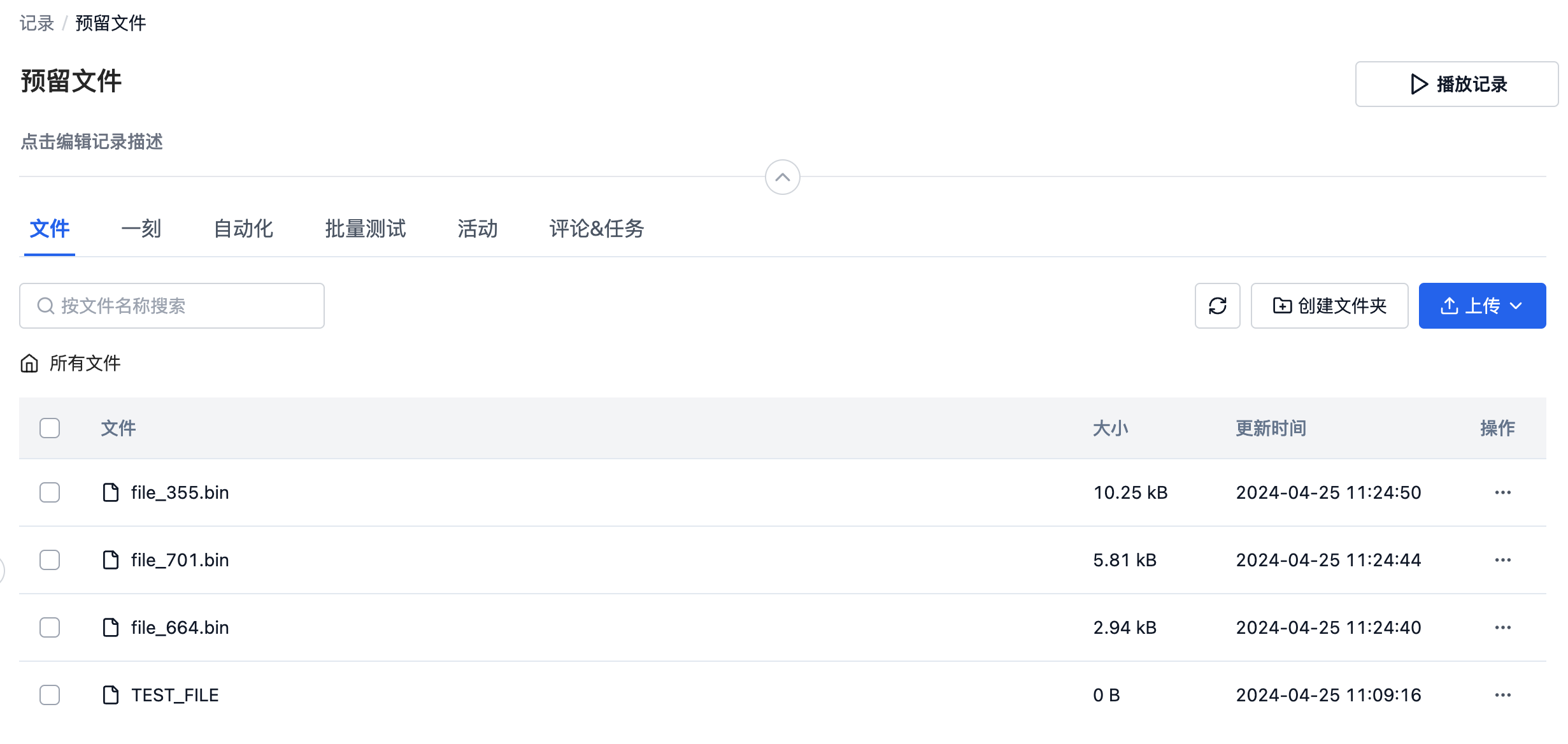This screenshot has height=744, width=1568.
Task: Click the 创建文件夹 button
Action: 1329,306
